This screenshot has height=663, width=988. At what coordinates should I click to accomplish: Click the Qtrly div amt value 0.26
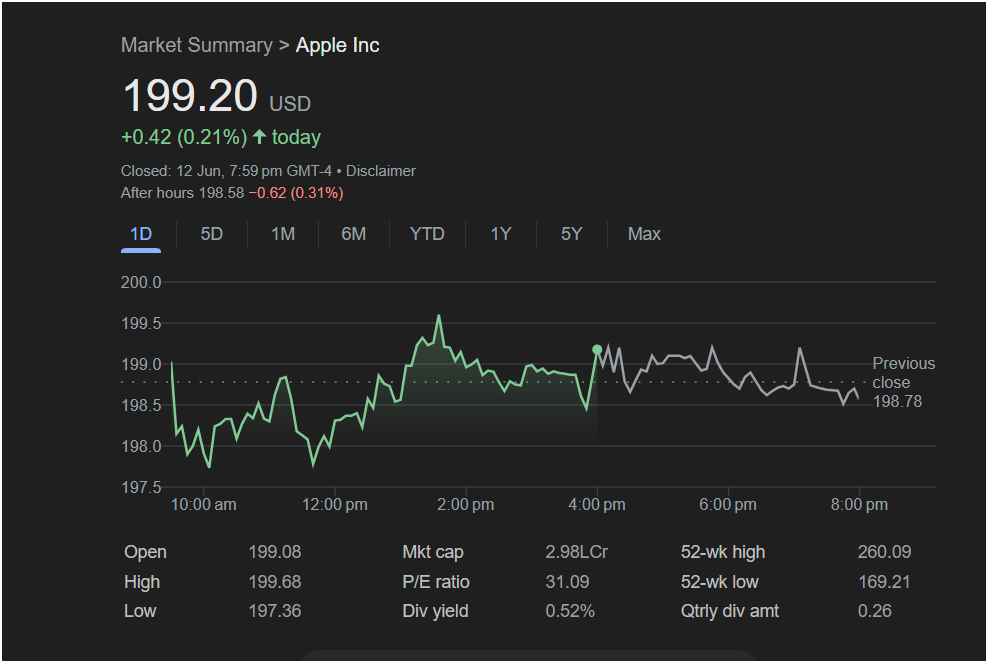pyautogui.click(x=875, y=611)
